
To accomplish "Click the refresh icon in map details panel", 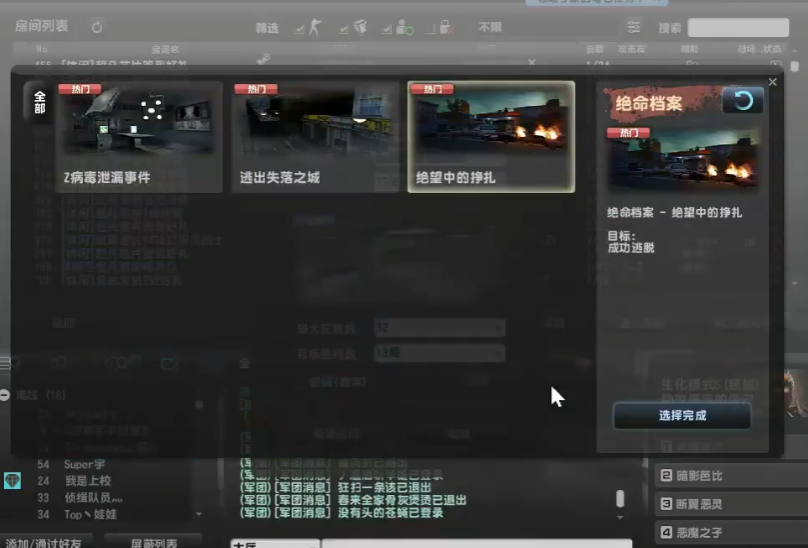I will (x=742, y=101).
